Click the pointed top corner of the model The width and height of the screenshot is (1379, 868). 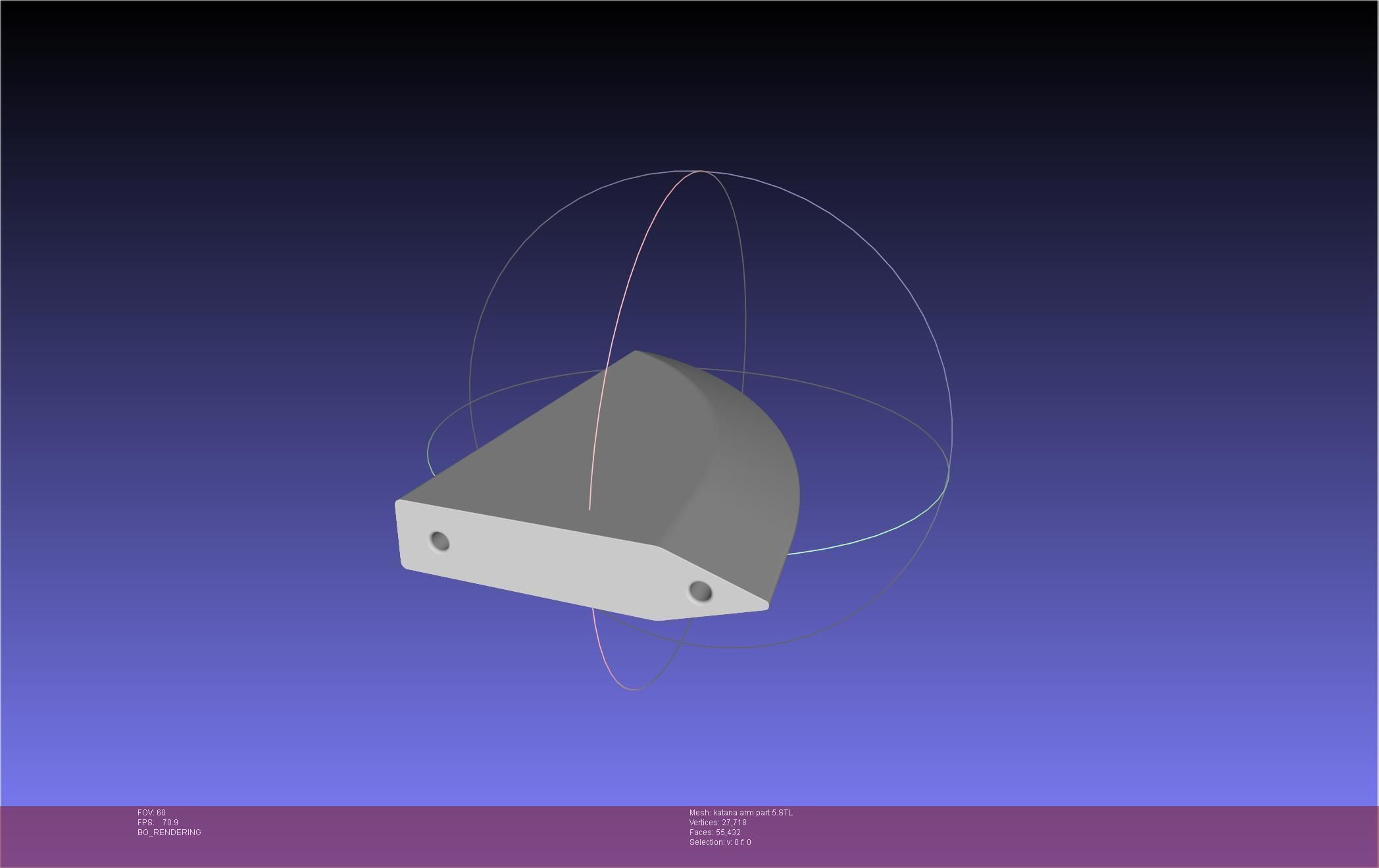636,353
